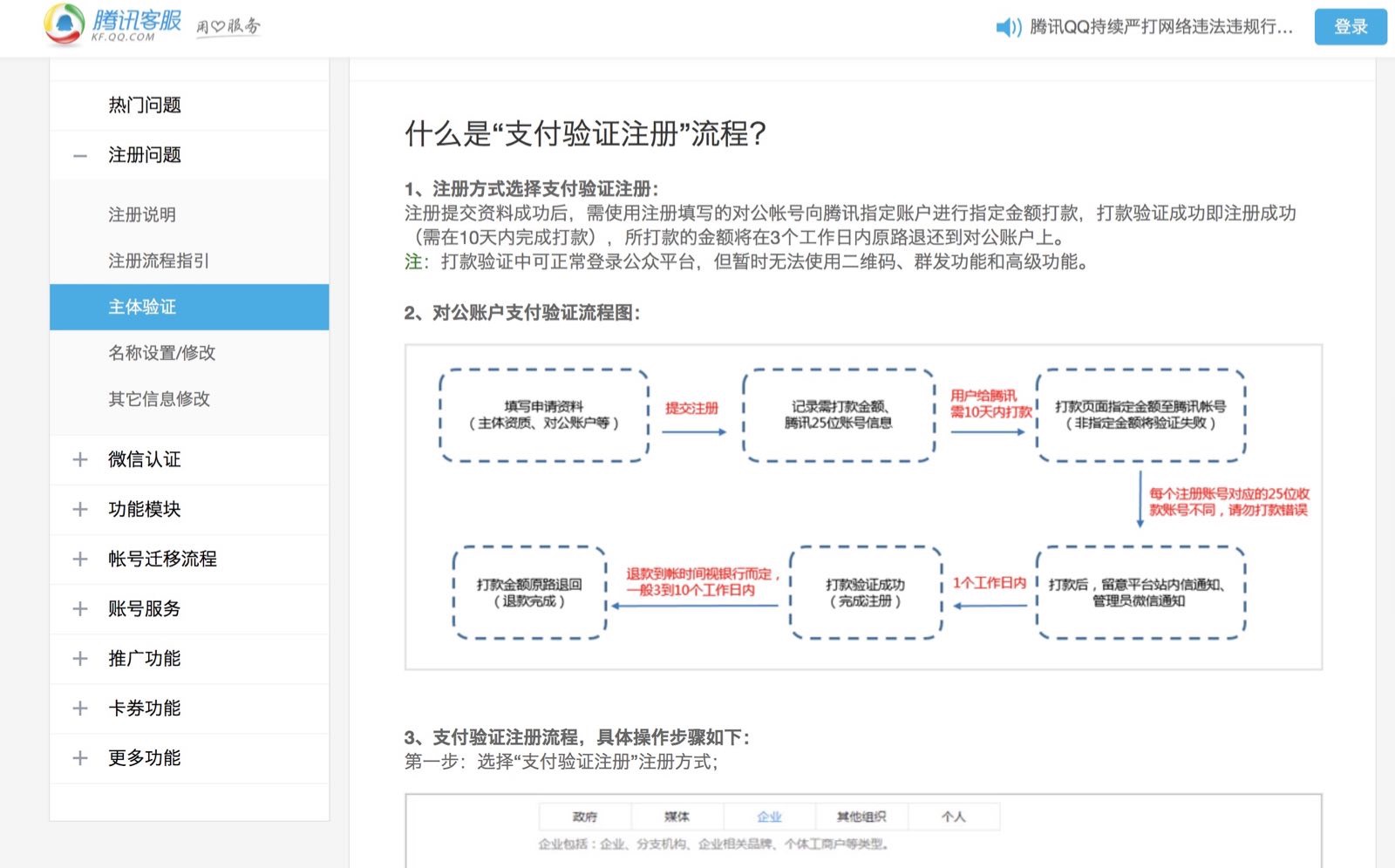This screenshot has width=1395, height=868.
Task: Select the highlighted 主体验证 item
Action: click(x=189, y=307)
